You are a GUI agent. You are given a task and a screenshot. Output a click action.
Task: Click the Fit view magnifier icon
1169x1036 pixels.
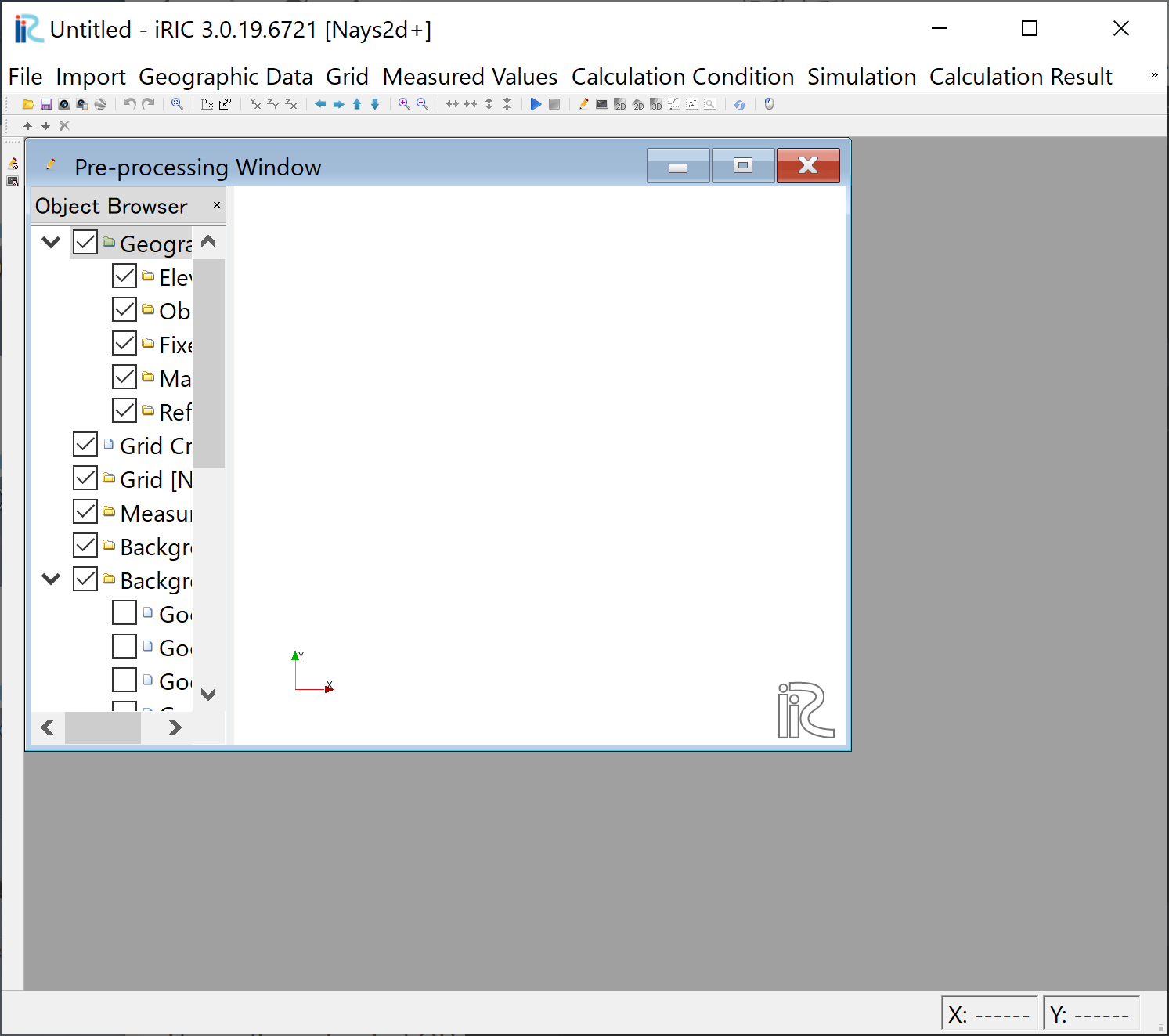(x=178, y=104)
